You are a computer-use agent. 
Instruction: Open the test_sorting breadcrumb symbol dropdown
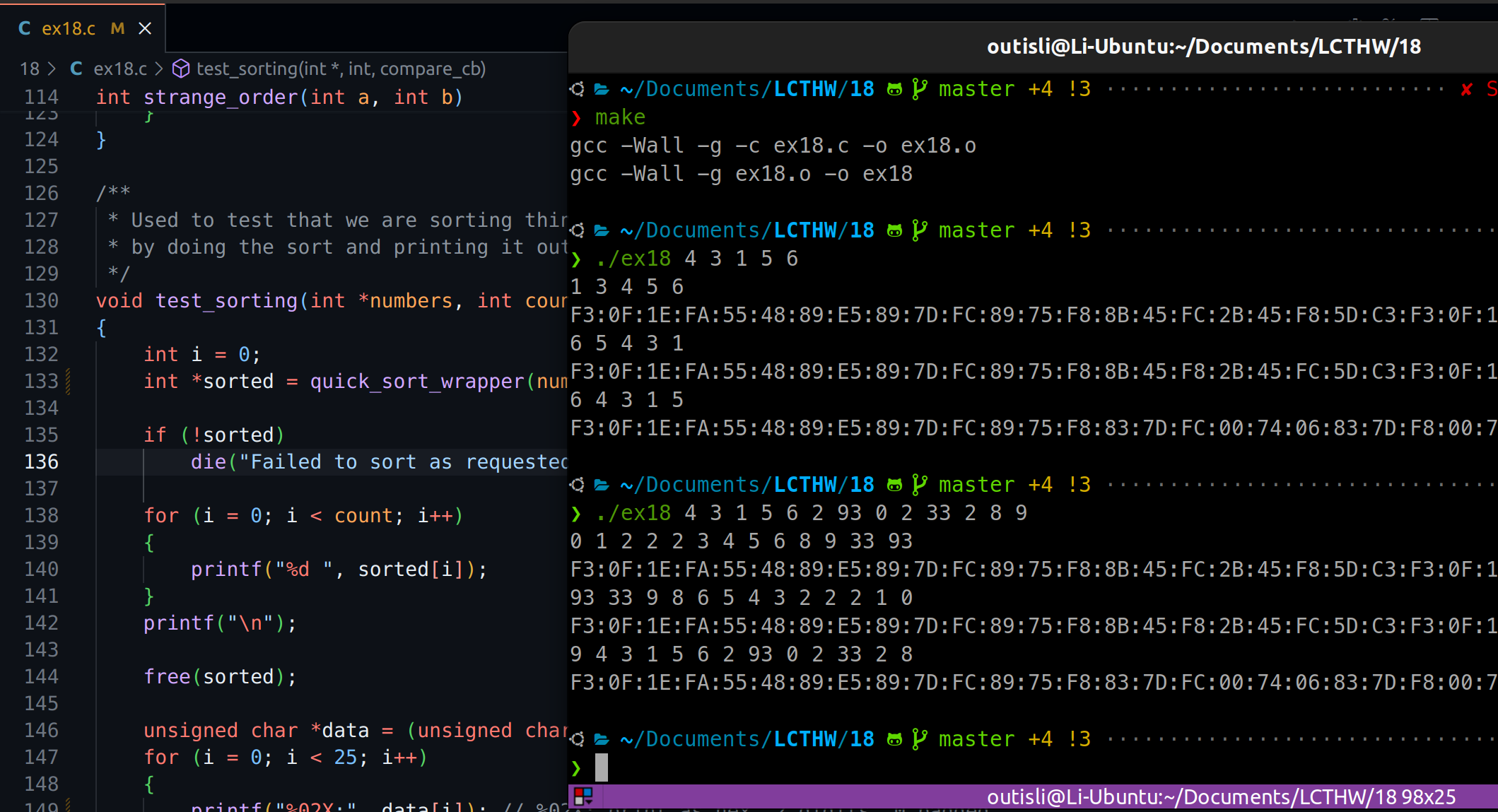tap(340, 69)
